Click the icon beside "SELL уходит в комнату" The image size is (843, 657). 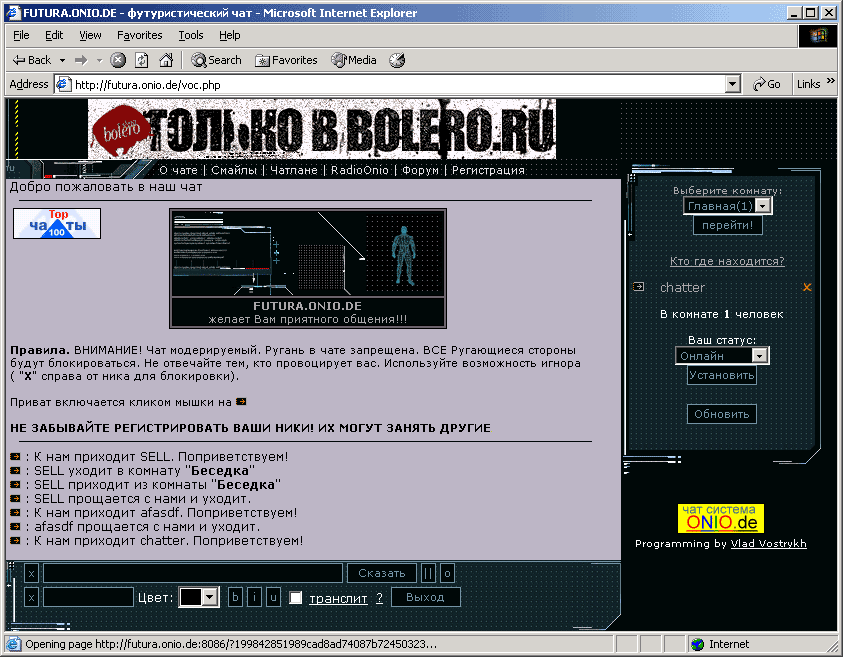(15, 470)
